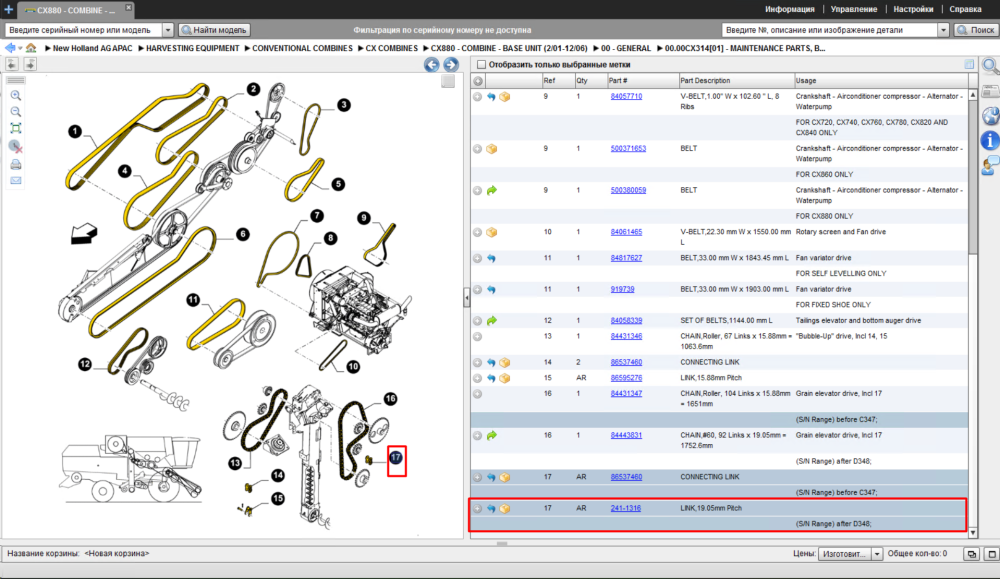Open a new tab with plus icon

click(x=8, y=9)
